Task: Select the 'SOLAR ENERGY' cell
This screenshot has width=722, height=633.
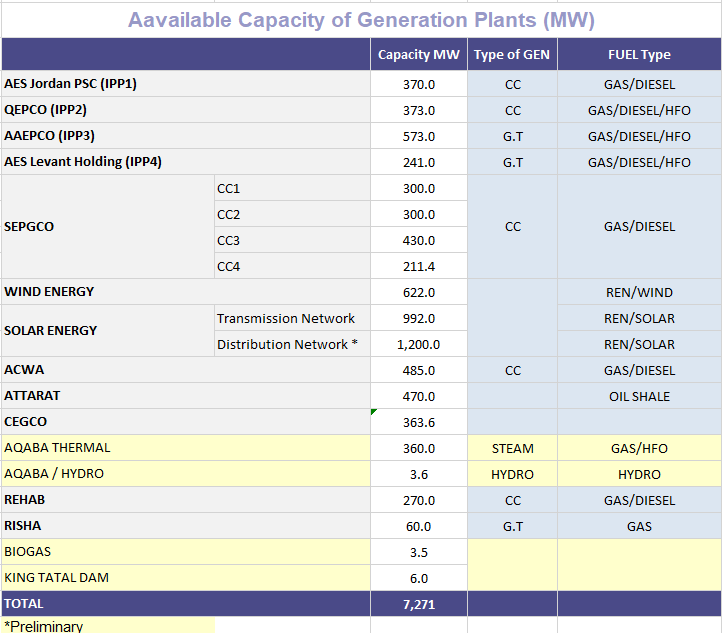Action: [108, 331]
